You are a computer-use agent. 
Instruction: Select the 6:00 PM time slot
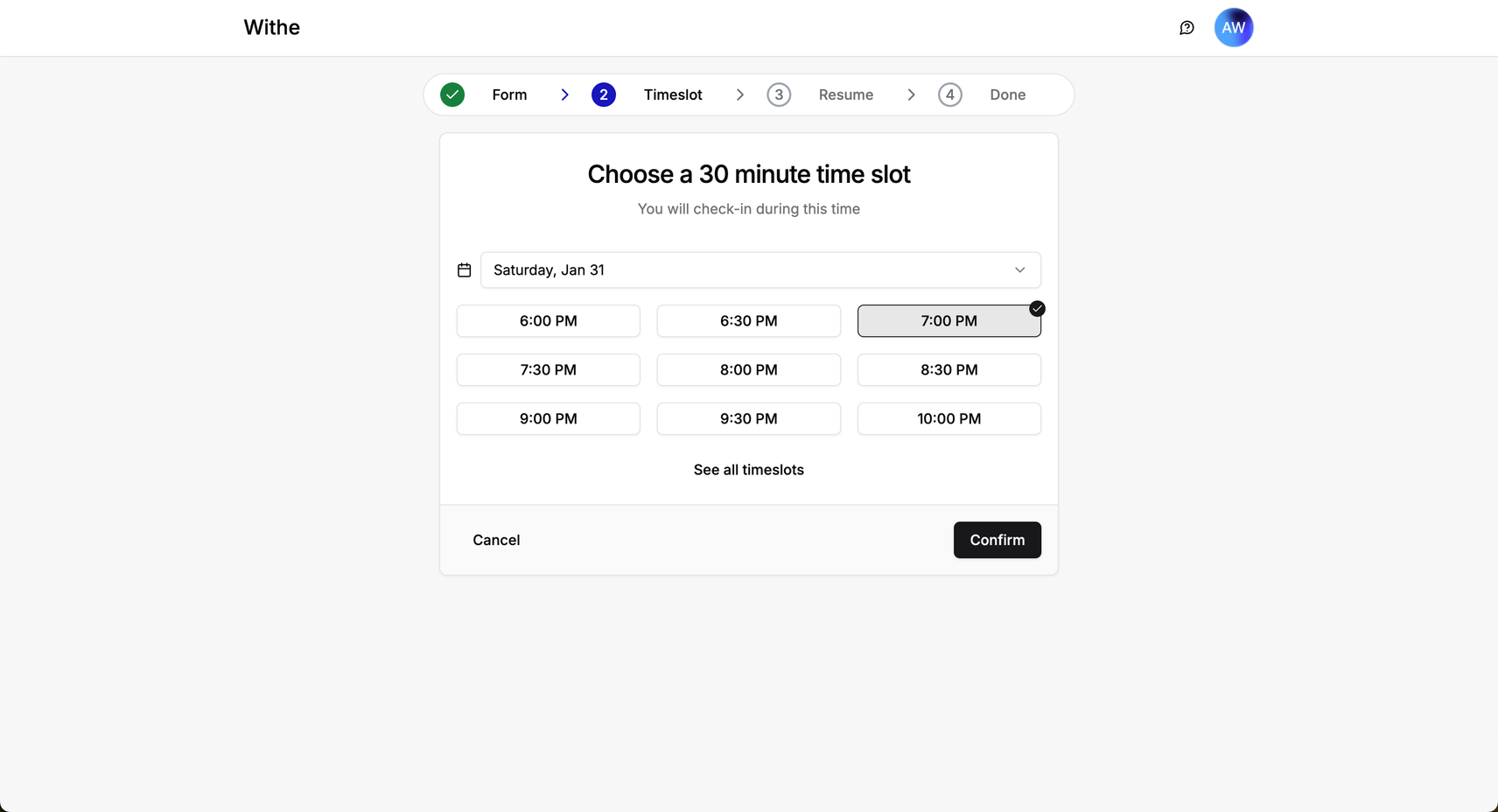(549, 321)
